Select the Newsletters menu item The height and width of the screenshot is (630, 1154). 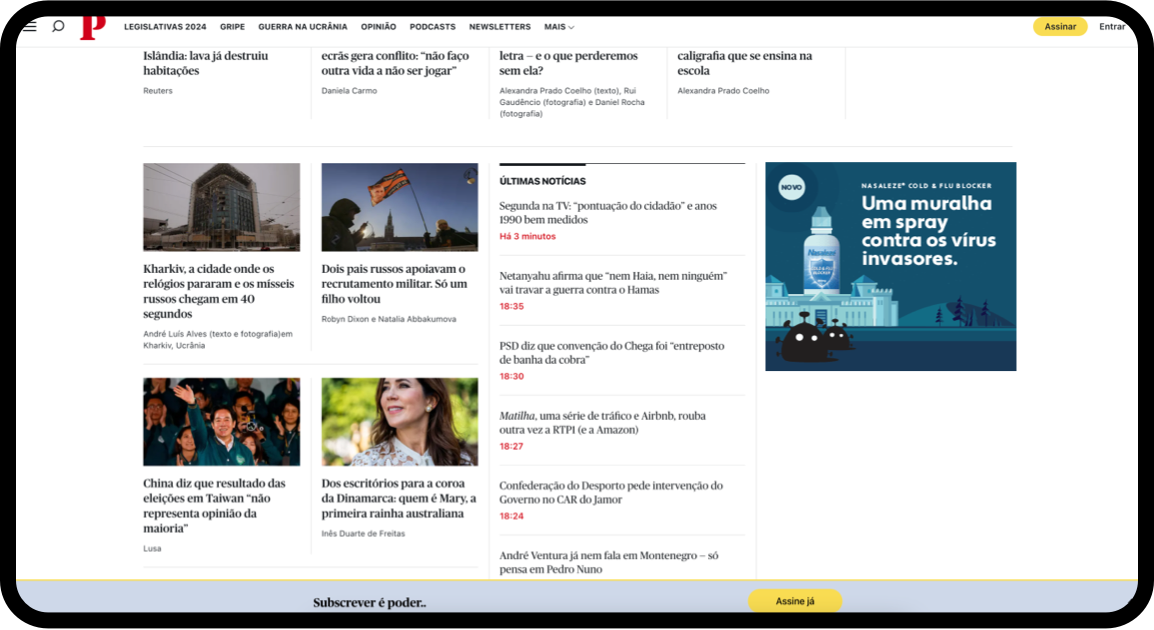point(500,27)
